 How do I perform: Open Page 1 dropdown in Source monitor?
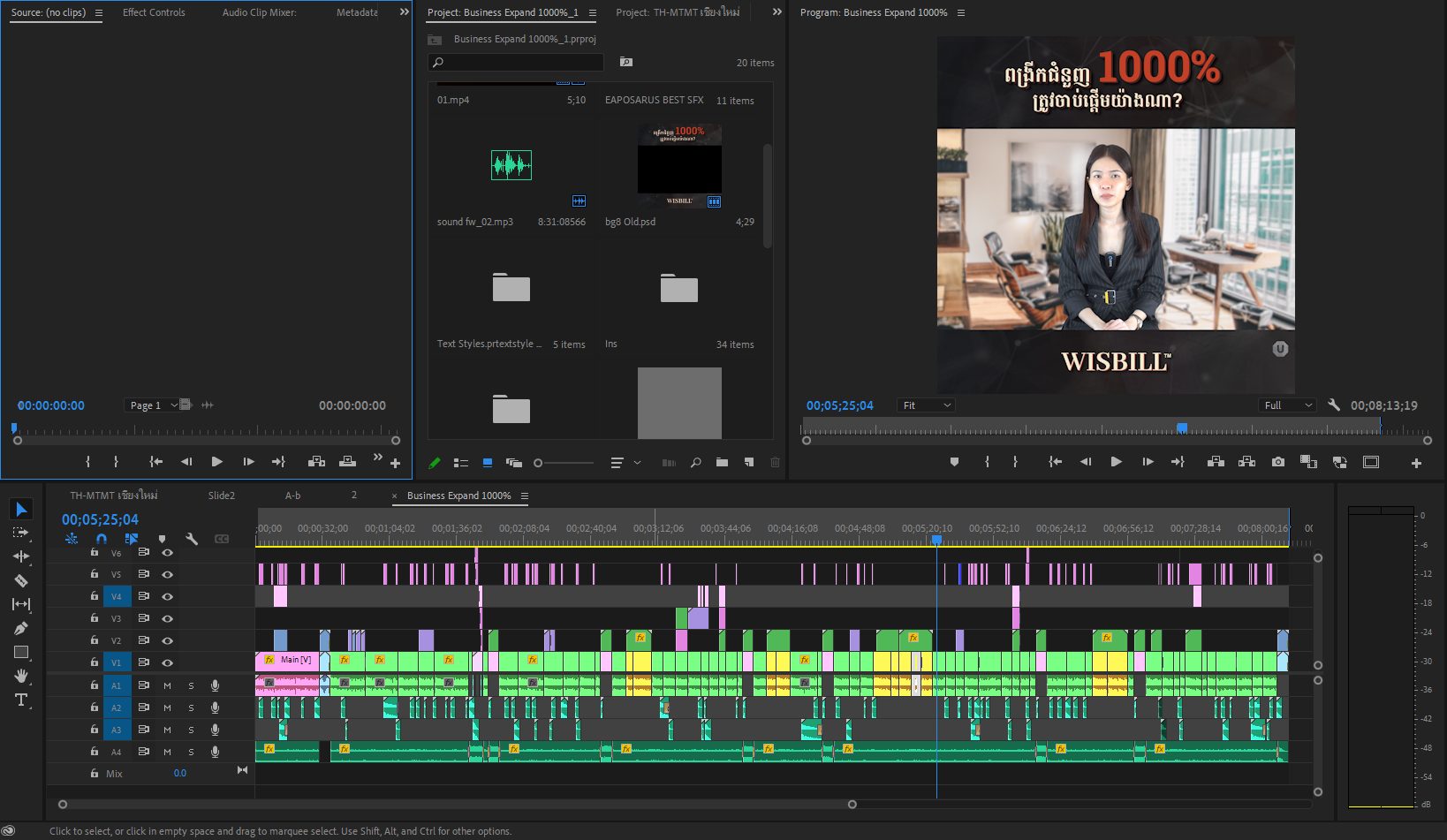[x=152, y=405]
